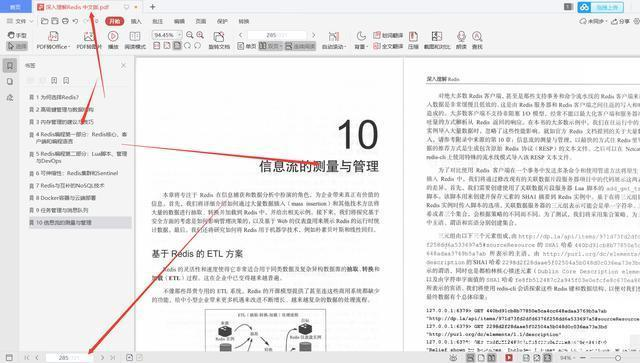Toggle eye-protection mode in status bar
The height and width of the screenshot is (363, 640).
(x=453, y=358)
